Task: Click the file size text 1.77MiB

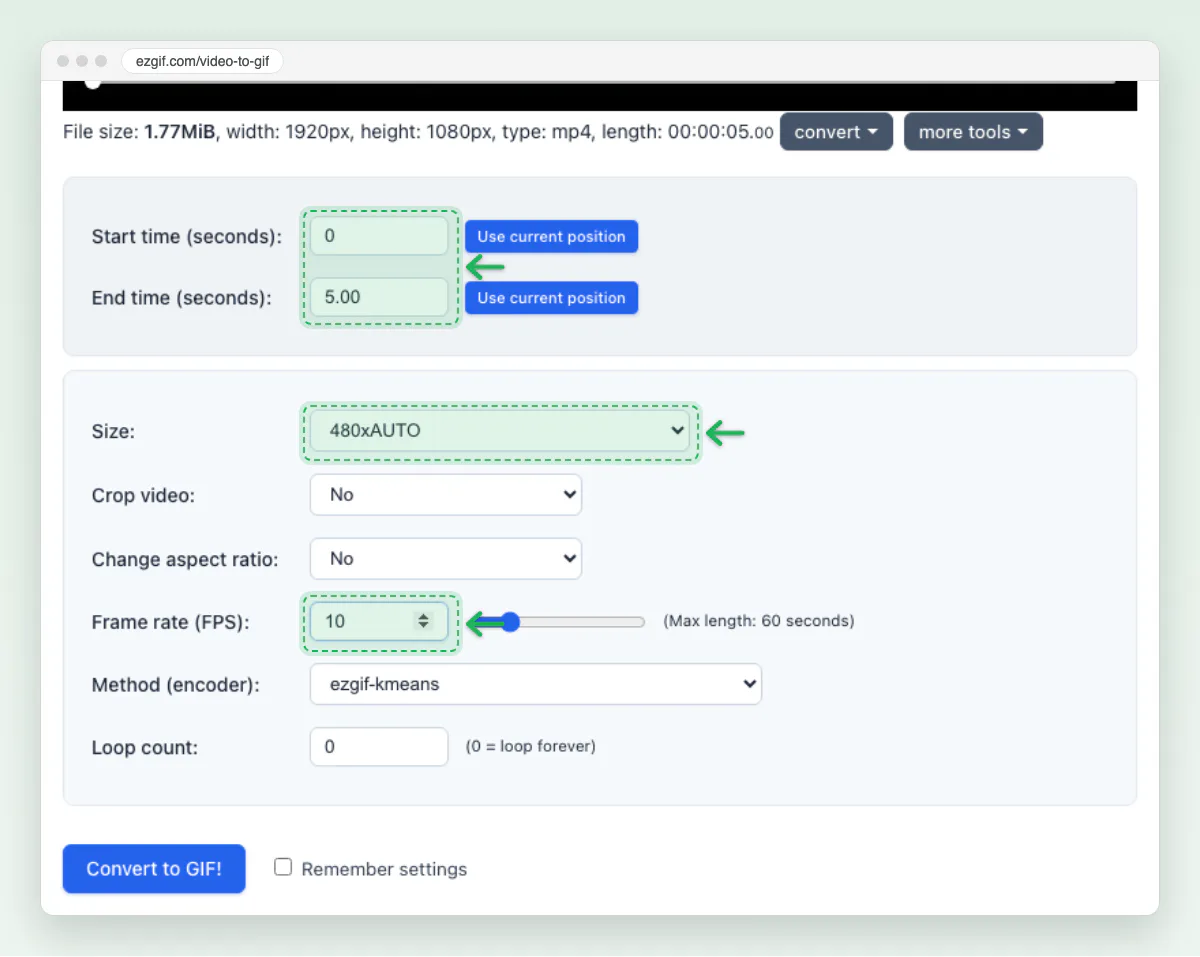Action: click(x=180, y=132)
